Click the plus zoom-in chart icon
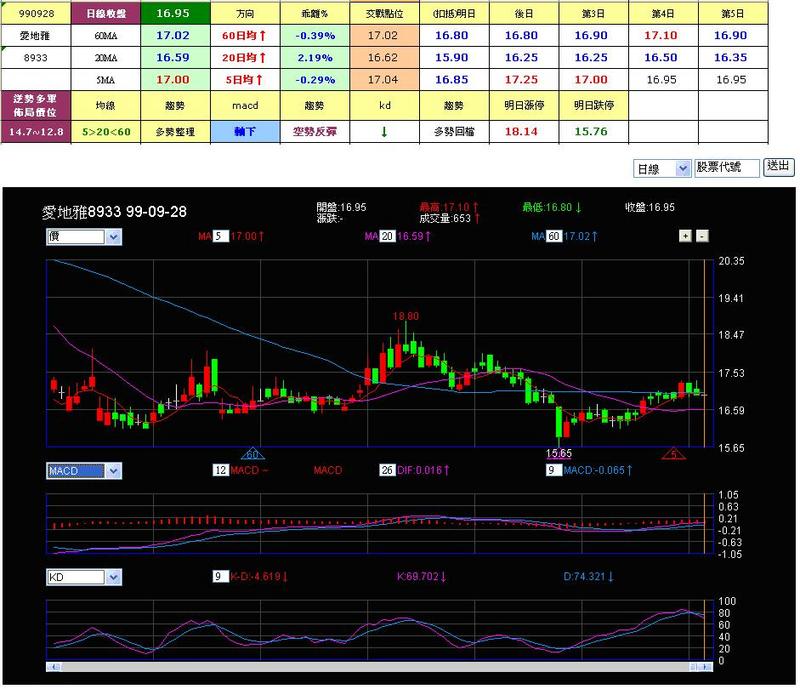Viewport: 800px width, 689px height. (685, 236)
